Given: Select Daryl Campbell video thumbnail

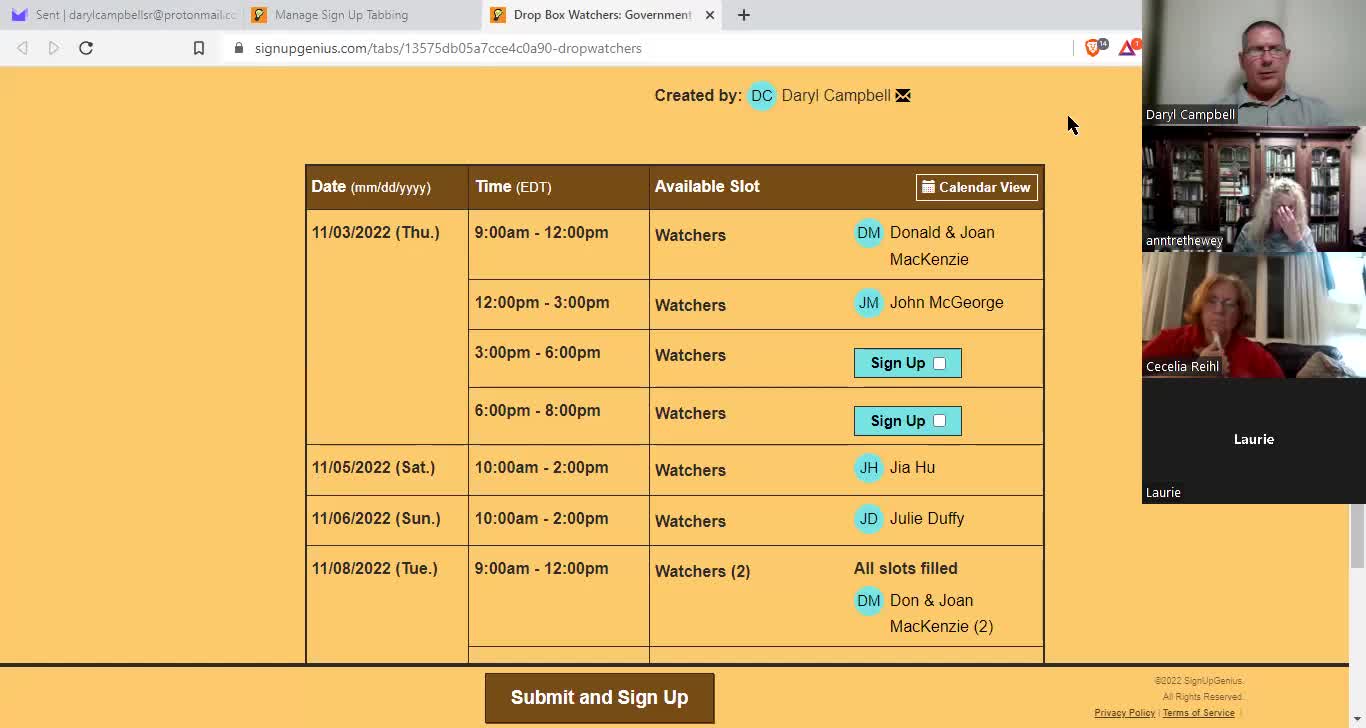Looking at the screenshot, I should [1254, 63].
